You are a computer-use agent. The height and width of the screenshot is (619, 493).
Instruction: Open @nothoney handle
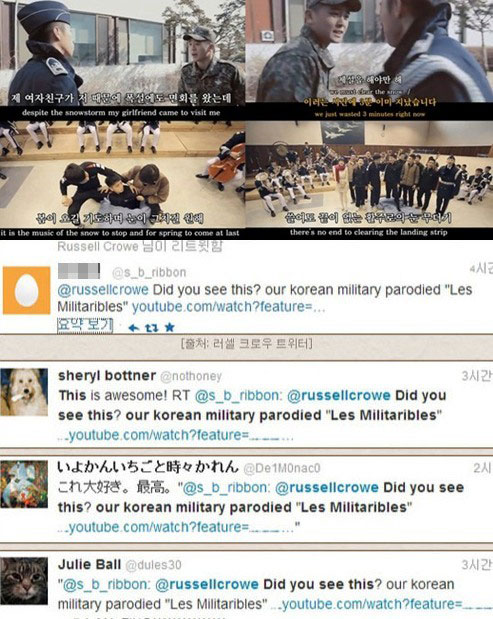click(x=191, y=376)
